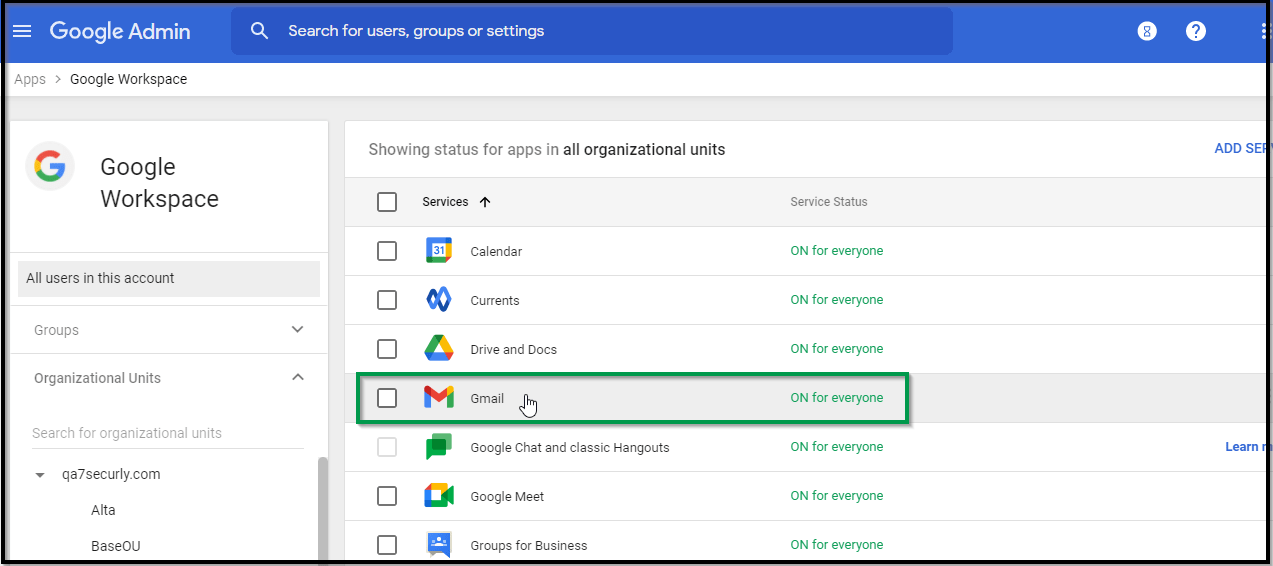
Task: Go to Apps in the breadcrumb
Action: (30, 79)
